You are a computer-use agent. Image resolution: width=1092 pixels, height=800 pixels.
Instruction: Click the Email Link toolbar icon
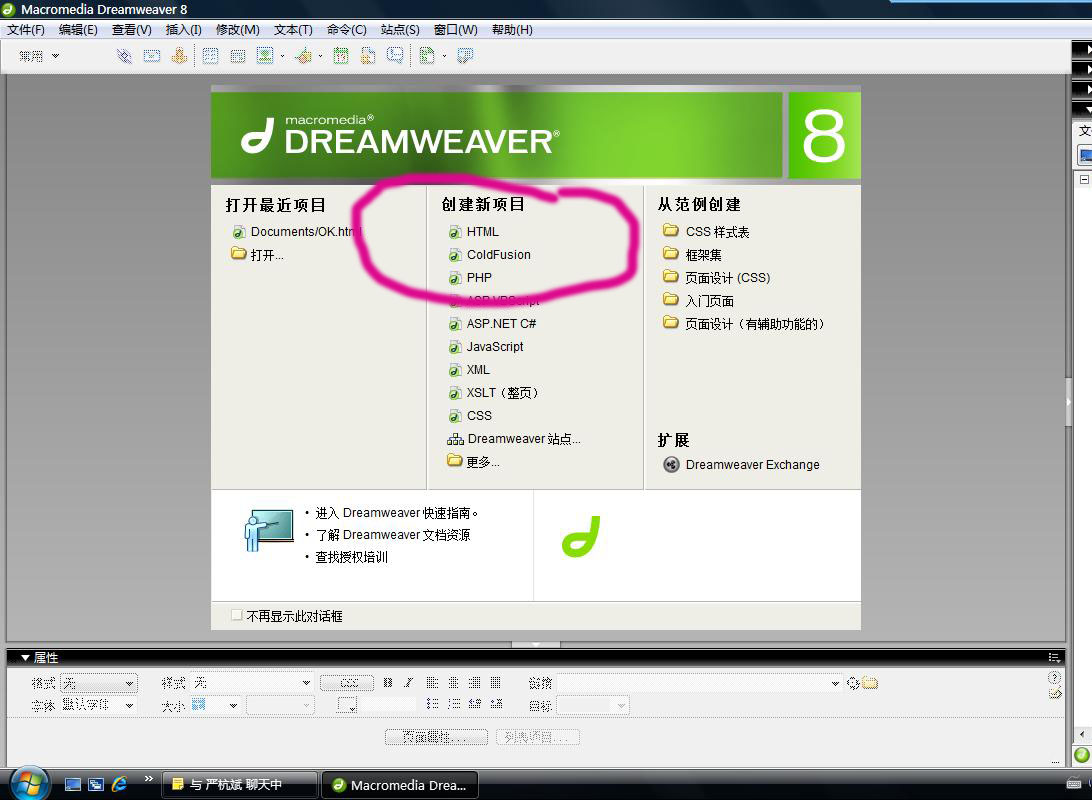click(x=152, y=56)
